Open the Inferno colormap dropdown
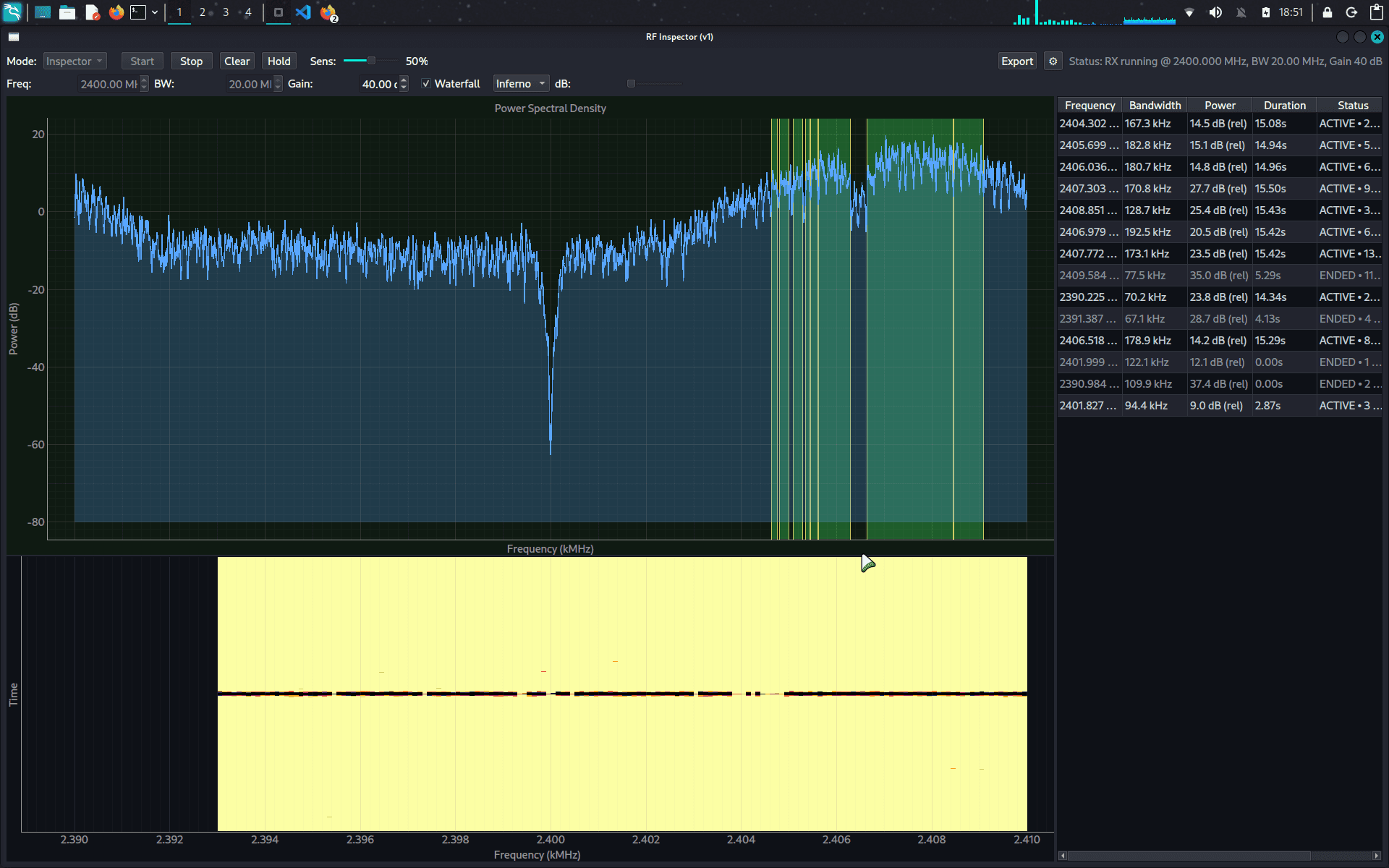The width and height of the screenshot is (1389, 868). click(x=521, y=84)
